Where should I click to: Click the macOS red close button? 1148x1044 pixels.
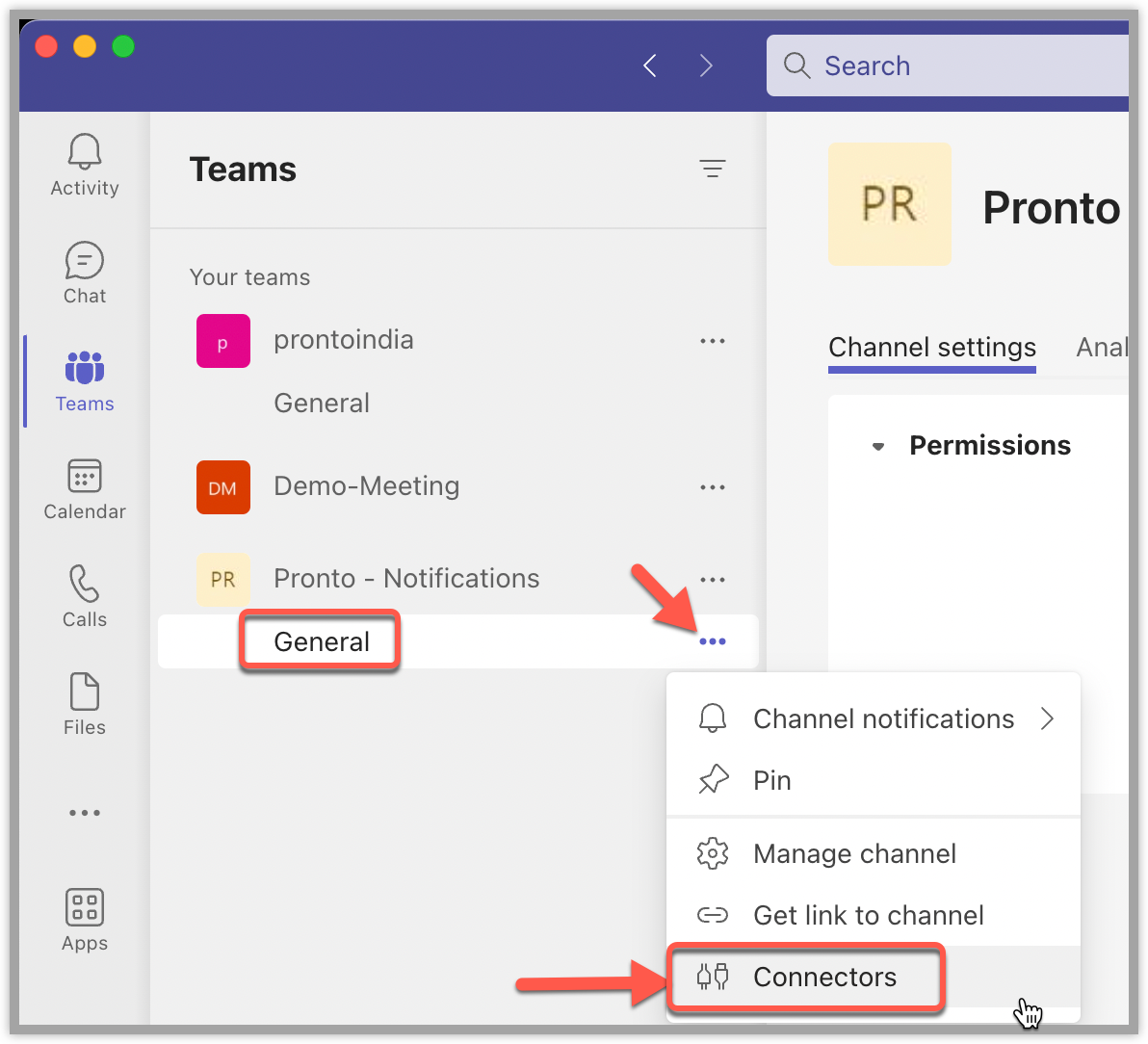(46, 46)
